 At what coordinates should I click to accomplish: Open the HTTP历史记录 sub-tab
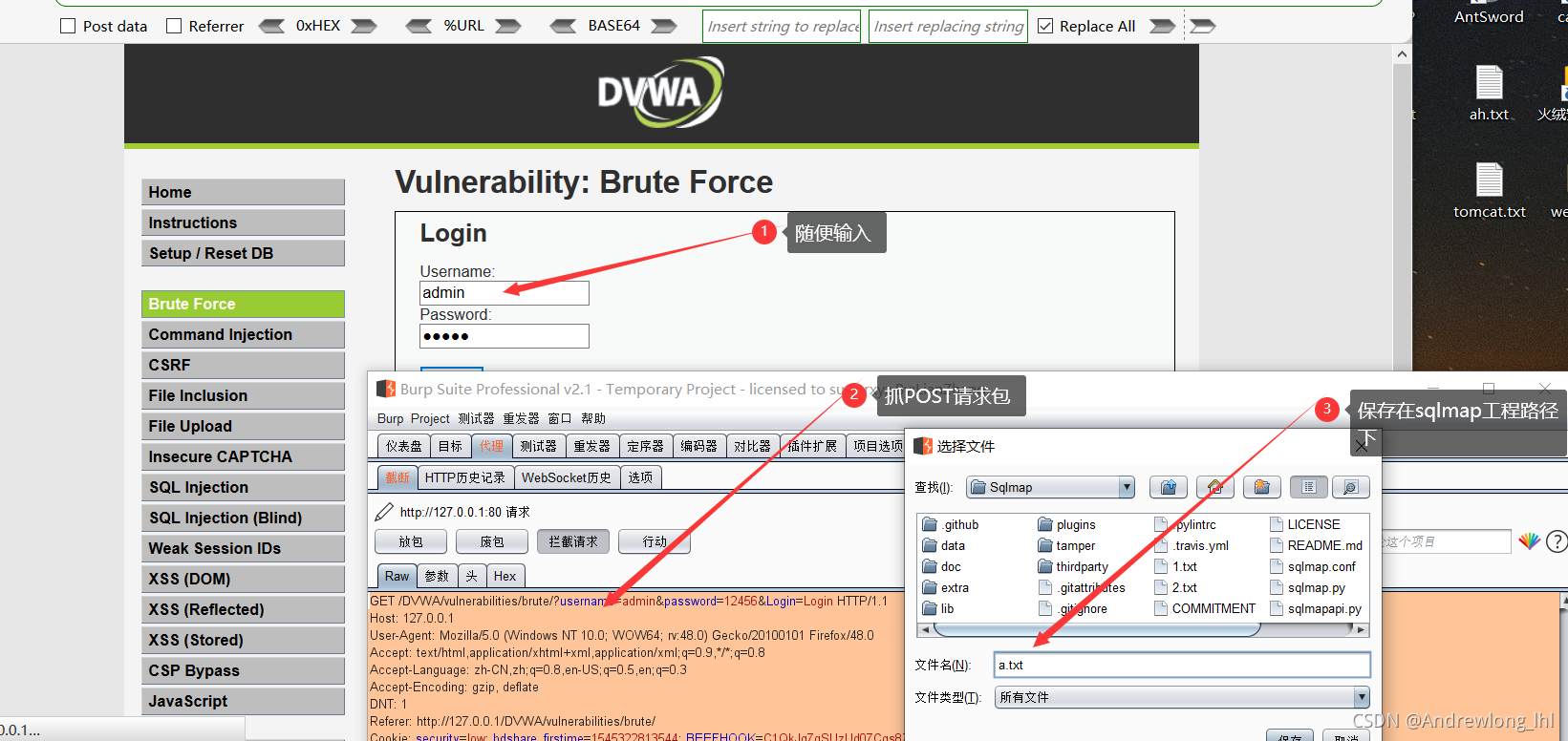point(465,477)
